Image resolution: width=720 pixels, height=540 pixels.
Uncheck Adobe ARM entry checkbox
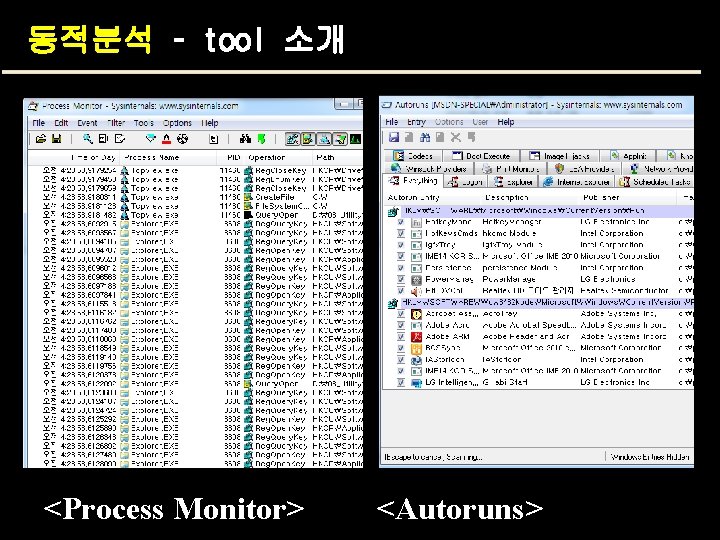click(x=401, y=337)
